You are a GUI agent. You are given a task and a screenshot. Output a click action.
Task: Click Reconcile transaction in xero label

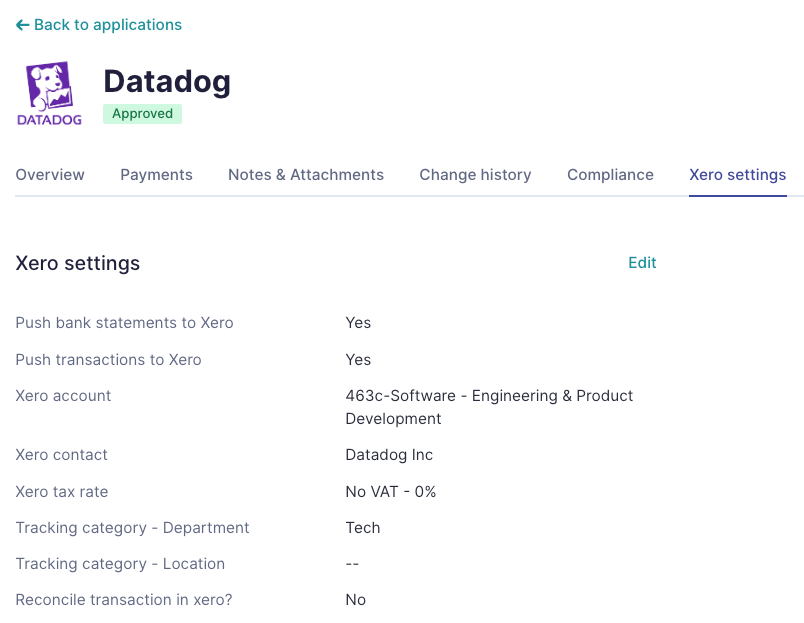coord(124,599)
